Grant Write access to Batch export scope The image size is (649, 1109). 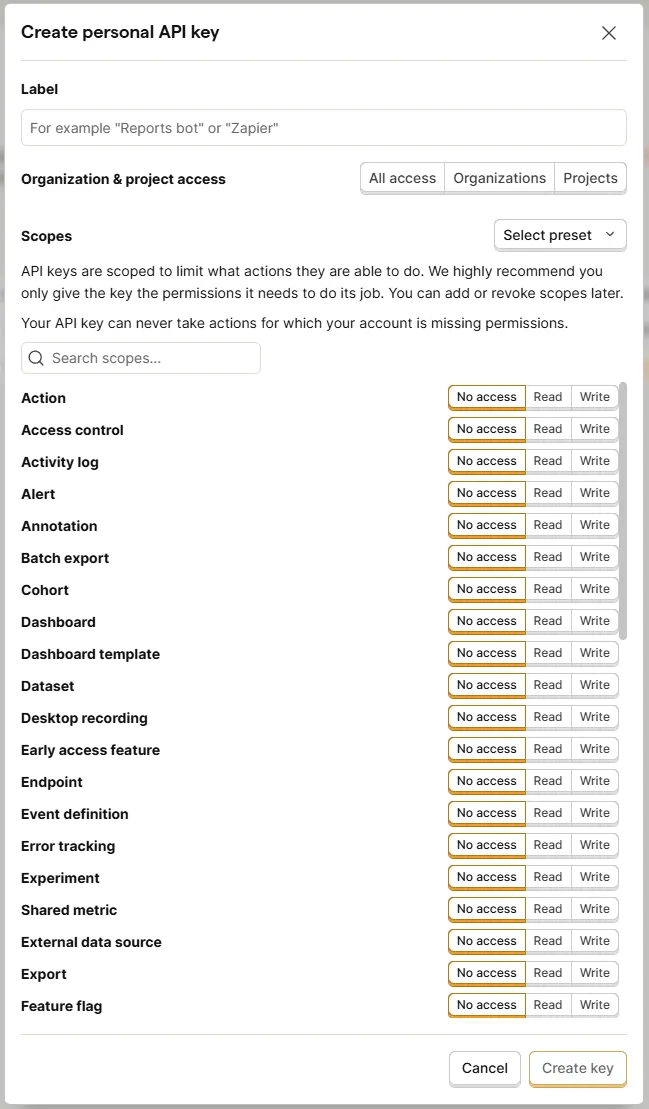(595, 557)
